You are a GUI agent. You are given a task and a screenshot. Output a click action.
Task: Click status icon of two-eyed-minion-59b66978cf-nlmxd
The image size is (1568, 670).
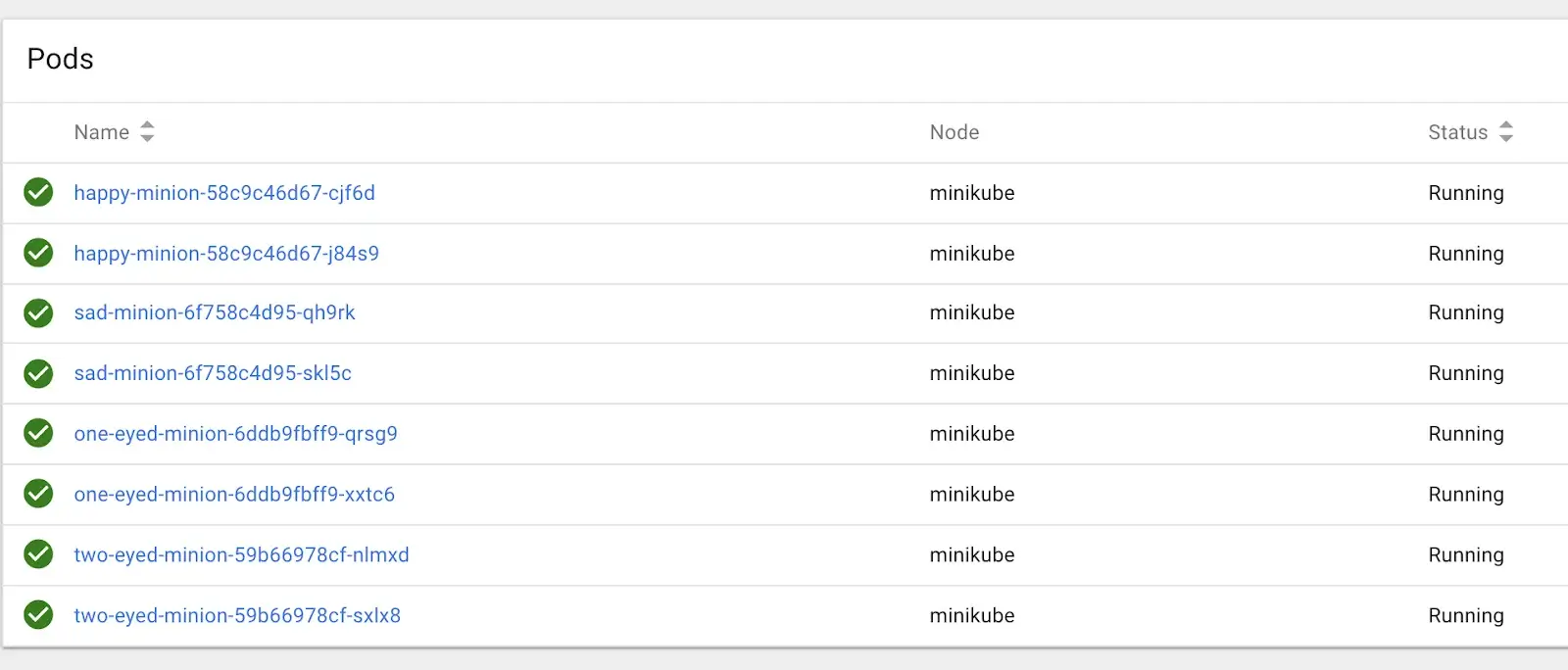(x=38, y=554)
